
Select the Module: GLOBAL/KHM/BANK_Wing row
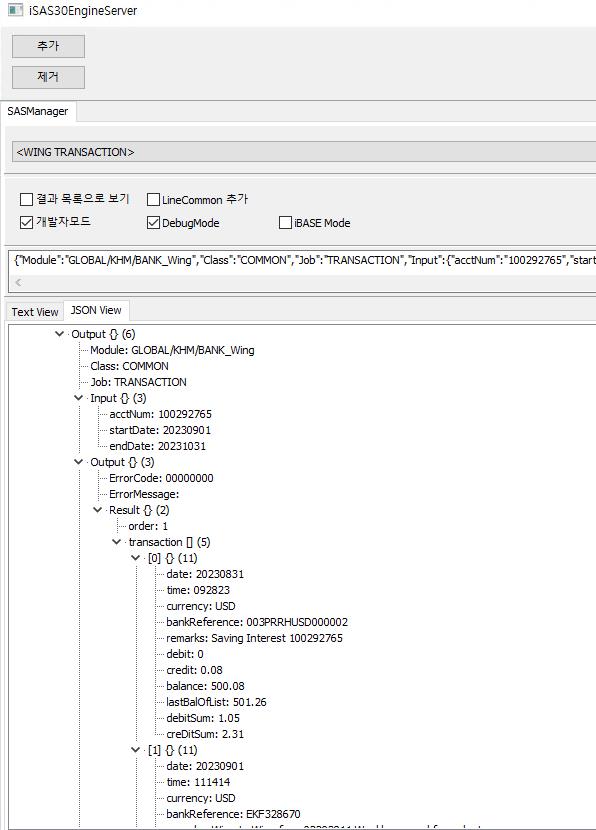coord(172,350)
